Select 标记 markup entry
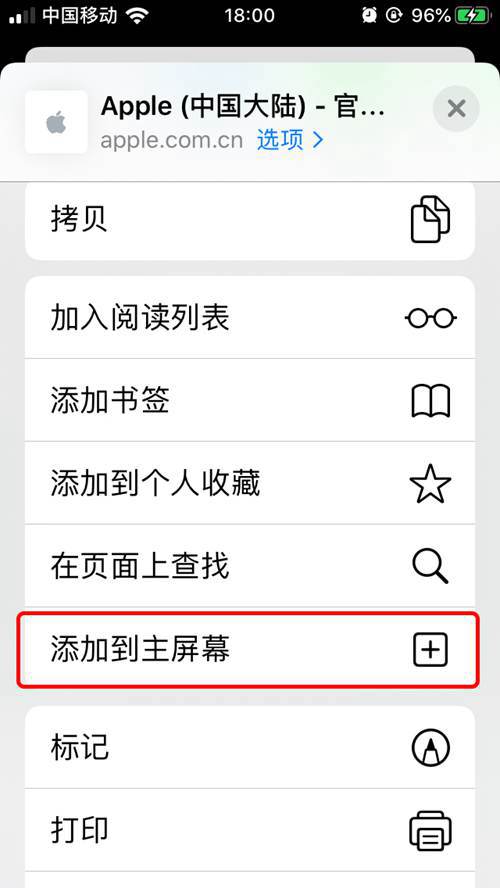 [250, 747]
